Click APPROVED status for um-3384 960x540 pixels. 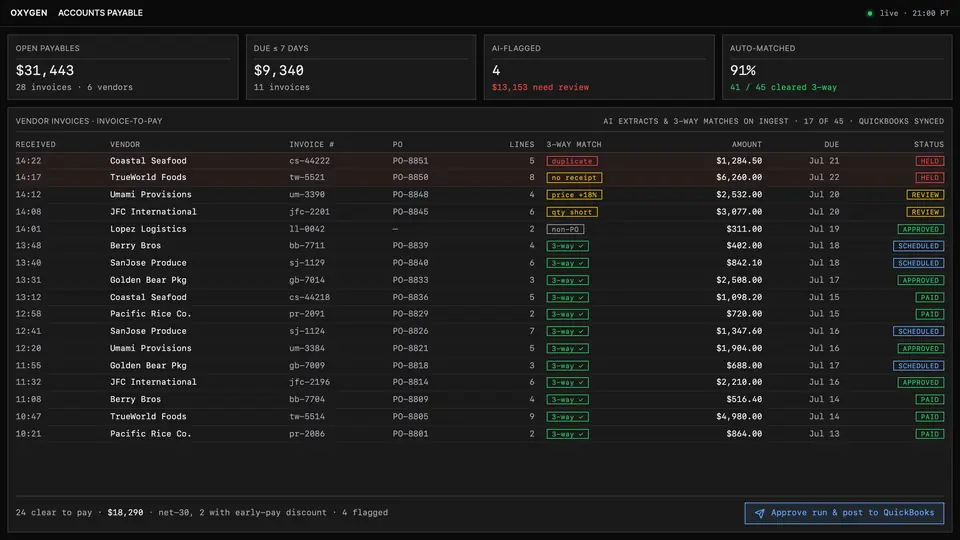[921, 348]
